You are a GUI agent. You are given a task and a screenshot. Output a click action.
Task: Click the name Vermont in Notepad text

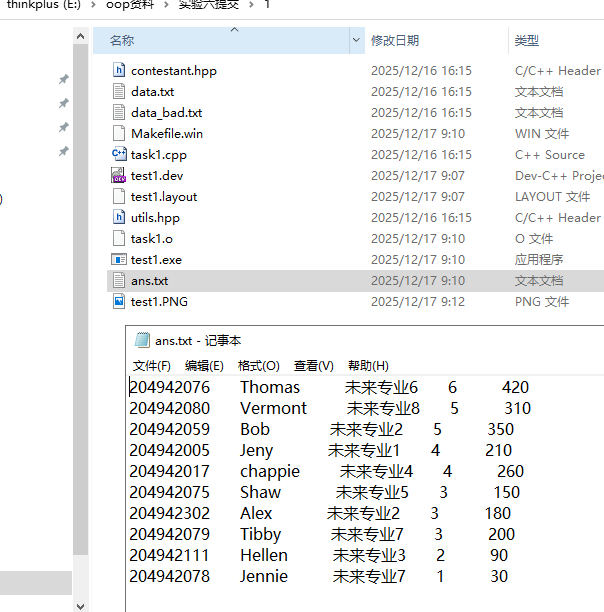pos(274,408)
